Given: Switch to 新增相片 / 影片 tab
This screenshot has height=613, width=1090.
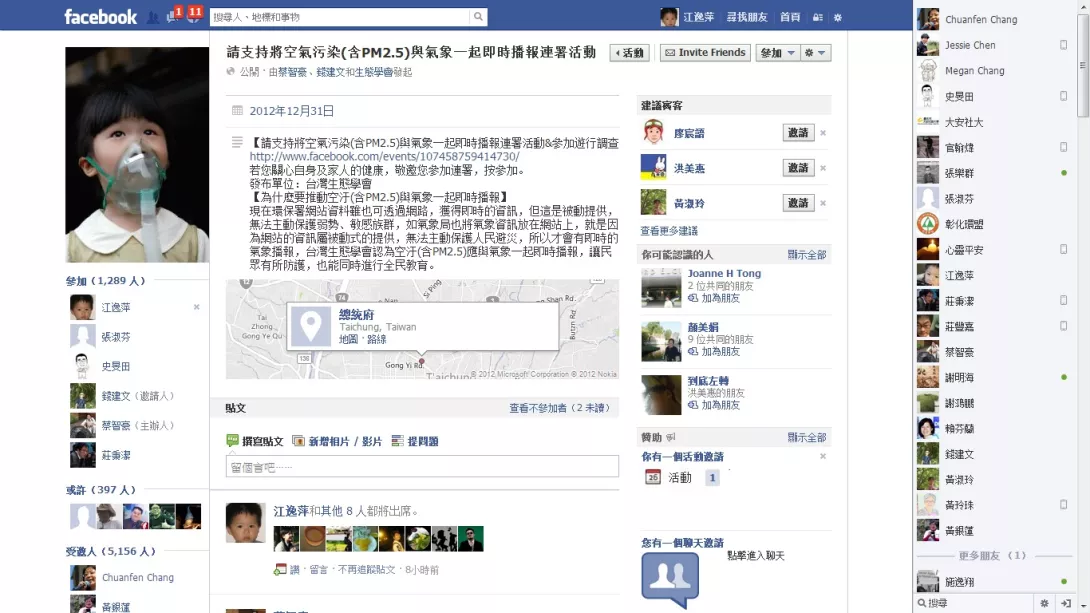Looking at the screenshot, I should point(337,441).
